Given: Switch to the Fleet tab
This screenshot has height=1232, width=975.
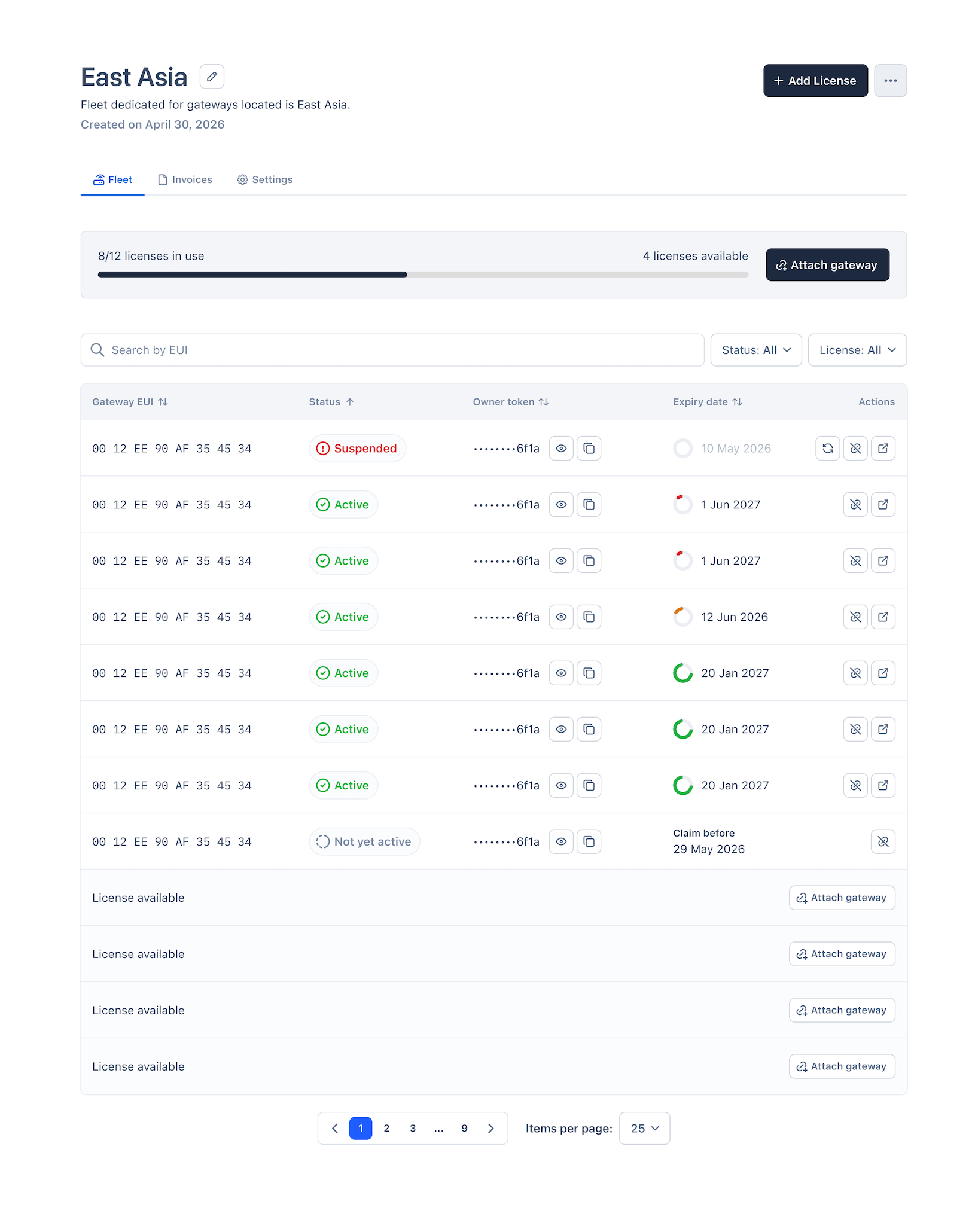Looking at the screenshot, I should click(112, 180).
